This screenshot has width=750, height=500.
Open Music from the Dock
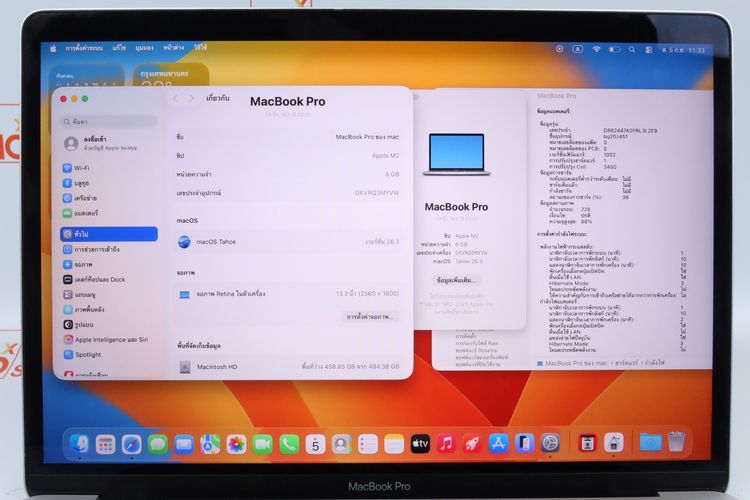click(x=446, y=444)
